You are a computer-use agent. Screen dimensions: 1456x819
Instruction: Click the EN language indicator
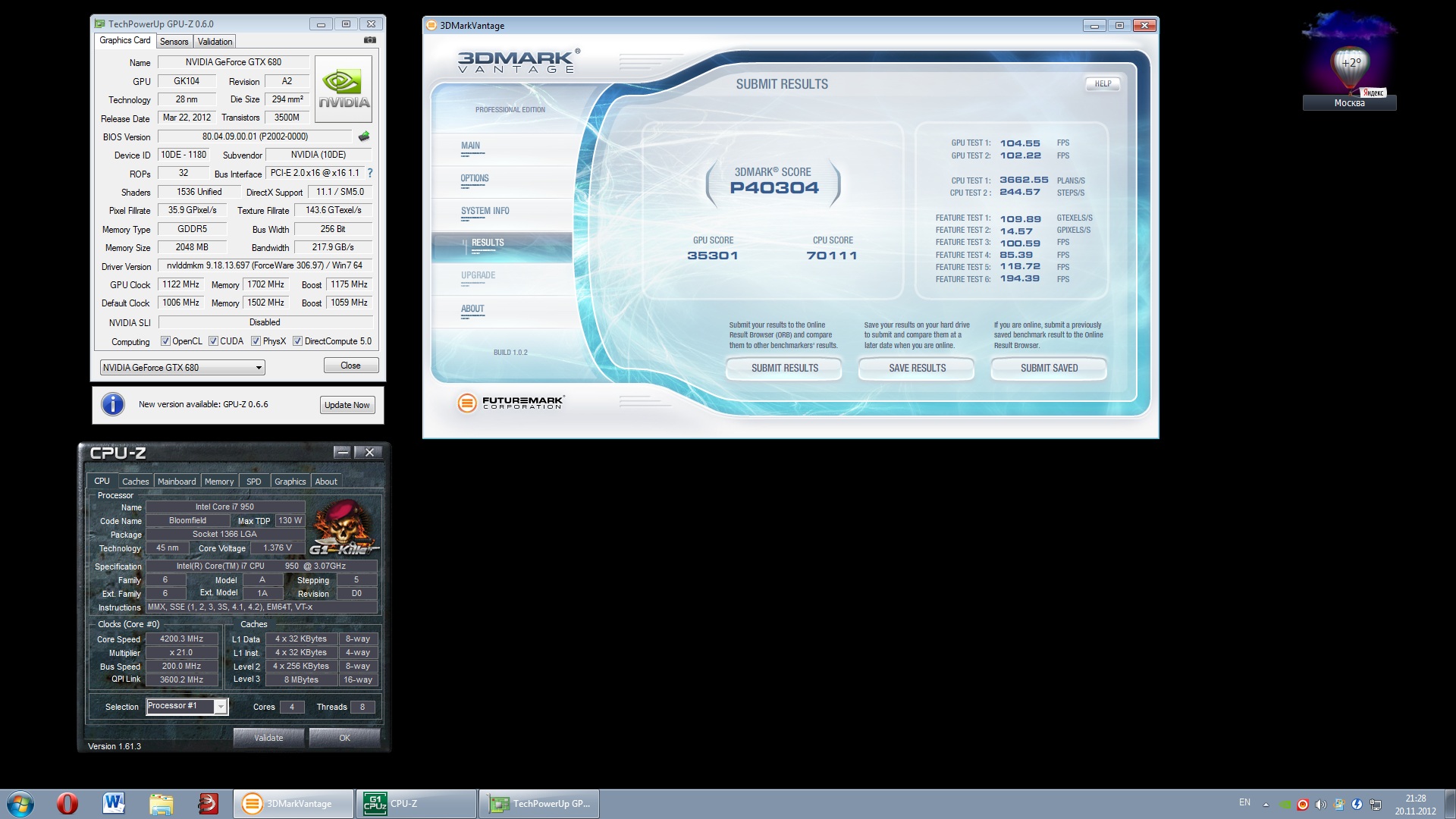[x=1244, y=802]
